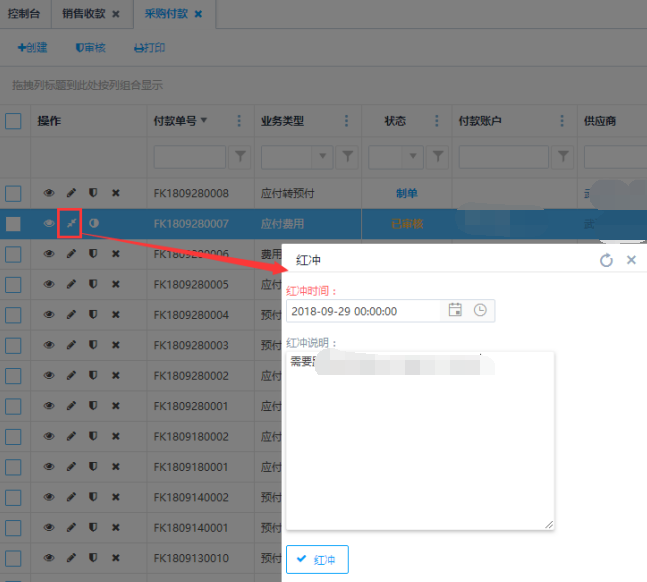View row FK1809280008 via eye icon

[48, 193]
